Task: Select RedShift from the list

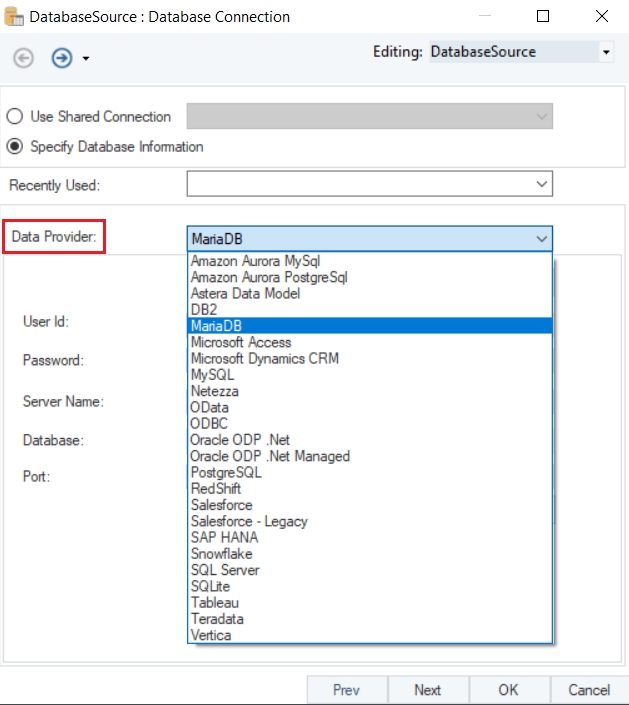Action: (370, 488)
